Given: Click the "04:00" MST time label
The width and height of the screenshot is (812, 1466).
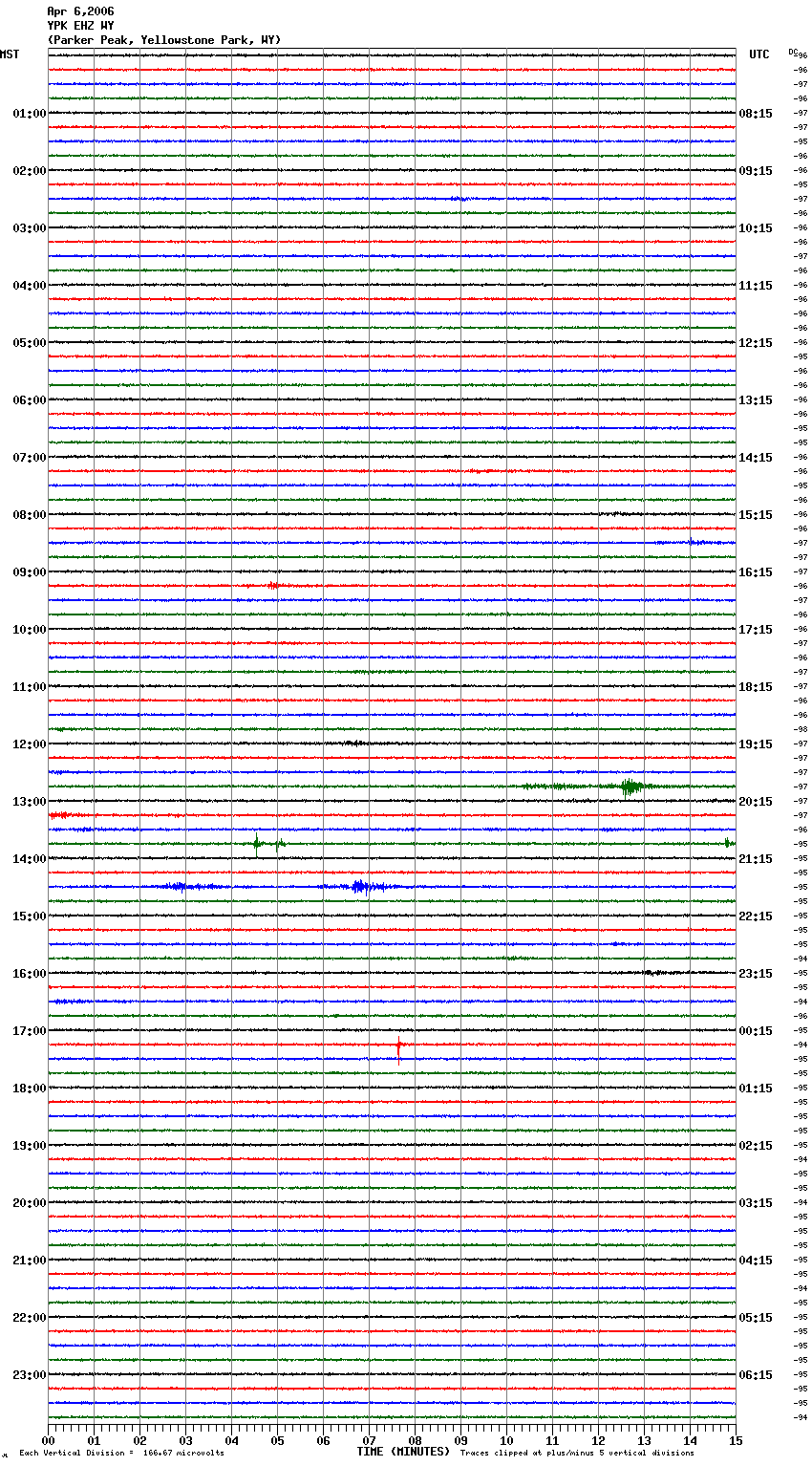Looking at the screenshot, I should [x=30, y=286].
